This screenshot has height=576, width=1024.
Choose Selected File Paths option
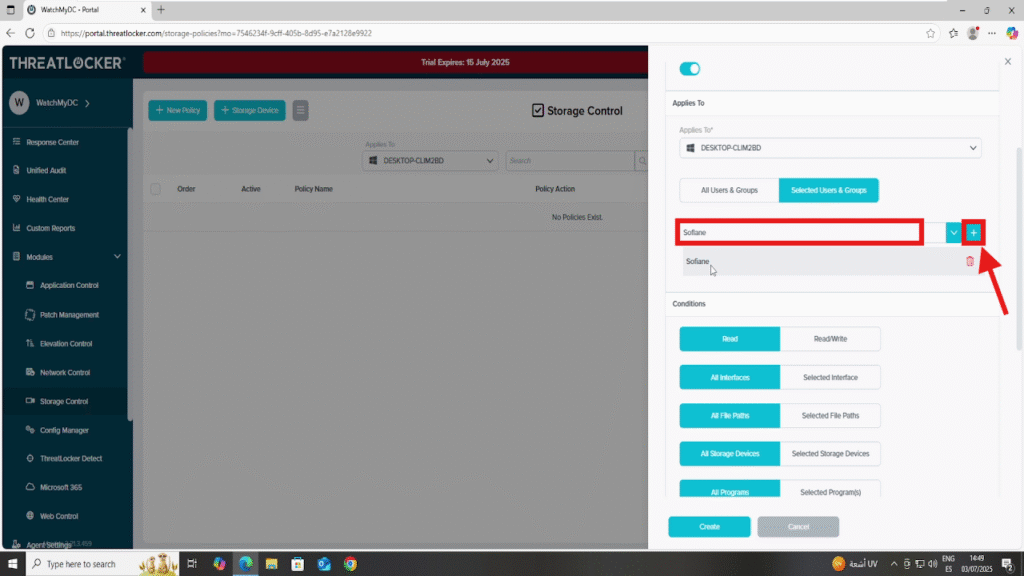[830, 415]
